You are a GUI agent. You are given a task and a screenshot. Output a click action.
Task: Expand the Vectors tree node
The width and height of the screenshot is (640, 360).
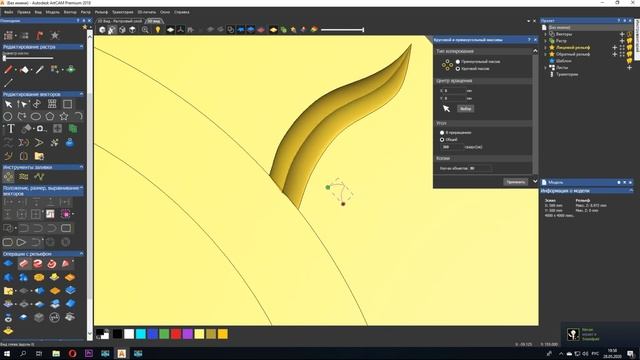[546, 34]
